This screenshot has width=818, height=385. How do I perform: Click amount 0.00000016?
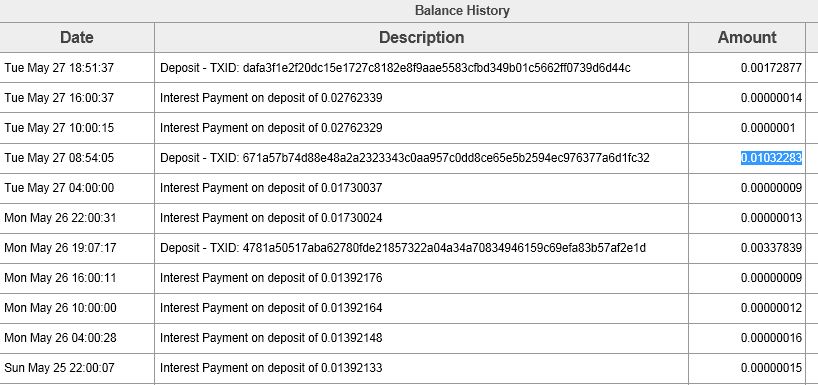click(x=771, y=338)
